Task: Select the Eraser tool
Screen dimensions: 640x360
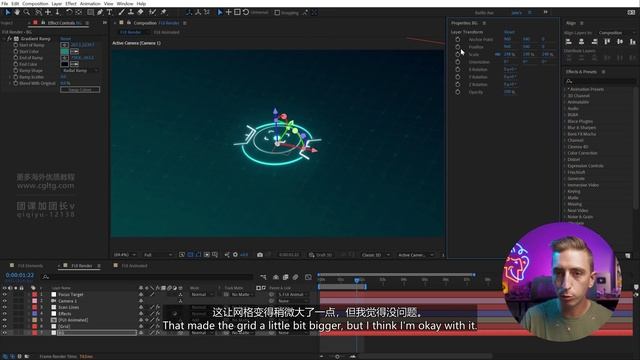Action: (x=140, y=12)
